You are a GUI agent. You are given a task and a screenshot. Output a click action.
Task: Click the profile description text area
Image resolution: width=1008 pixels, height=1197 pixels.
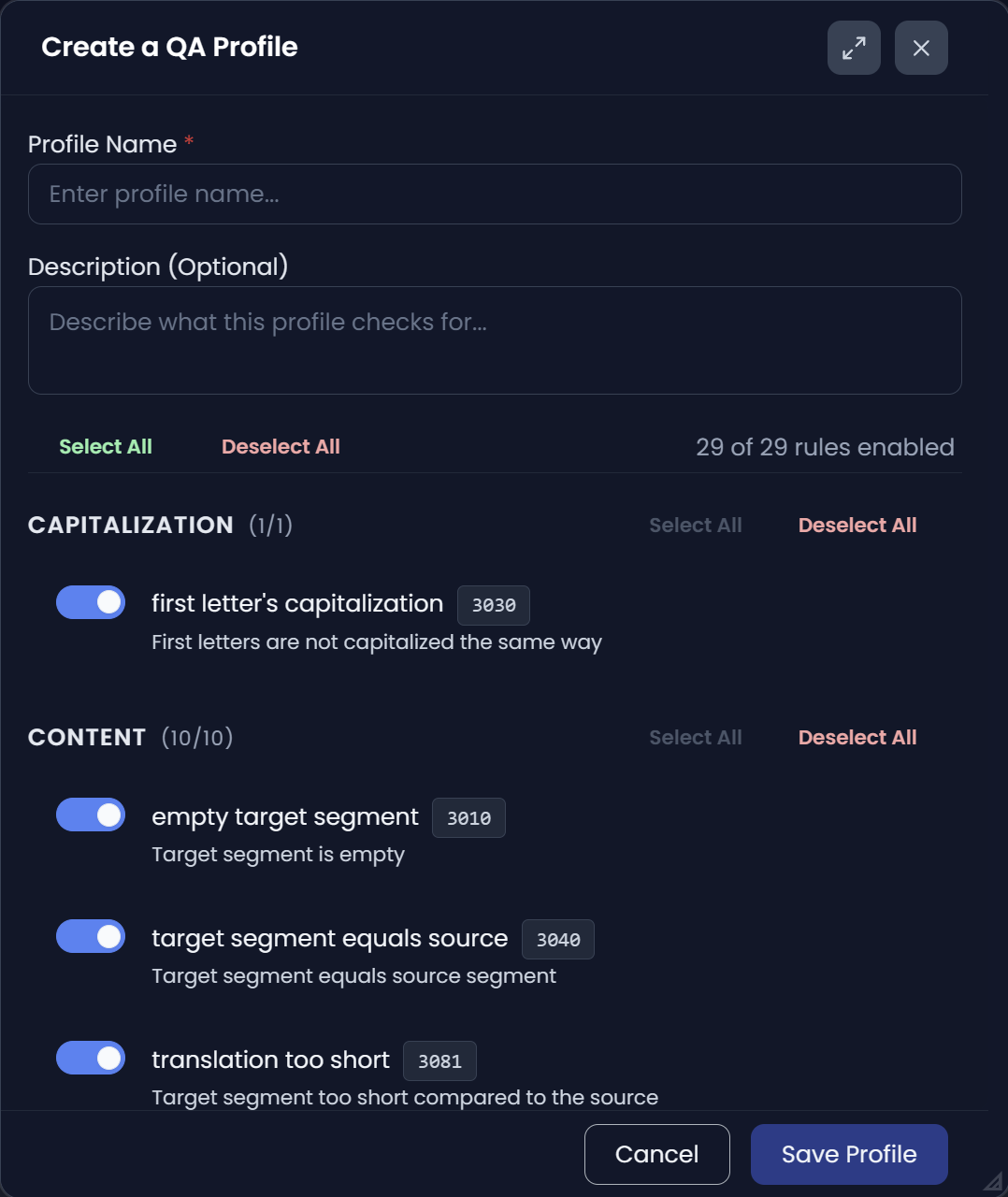(x=495, y=339)
